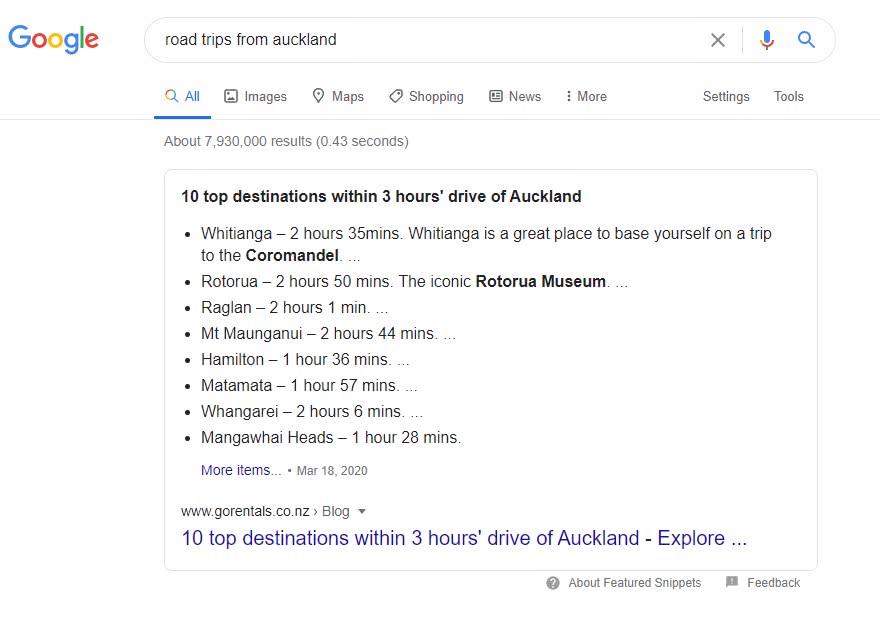The image size is (880, 617).
Task: Click the Feedback flag icon
Action: click(x=731, y=583)
